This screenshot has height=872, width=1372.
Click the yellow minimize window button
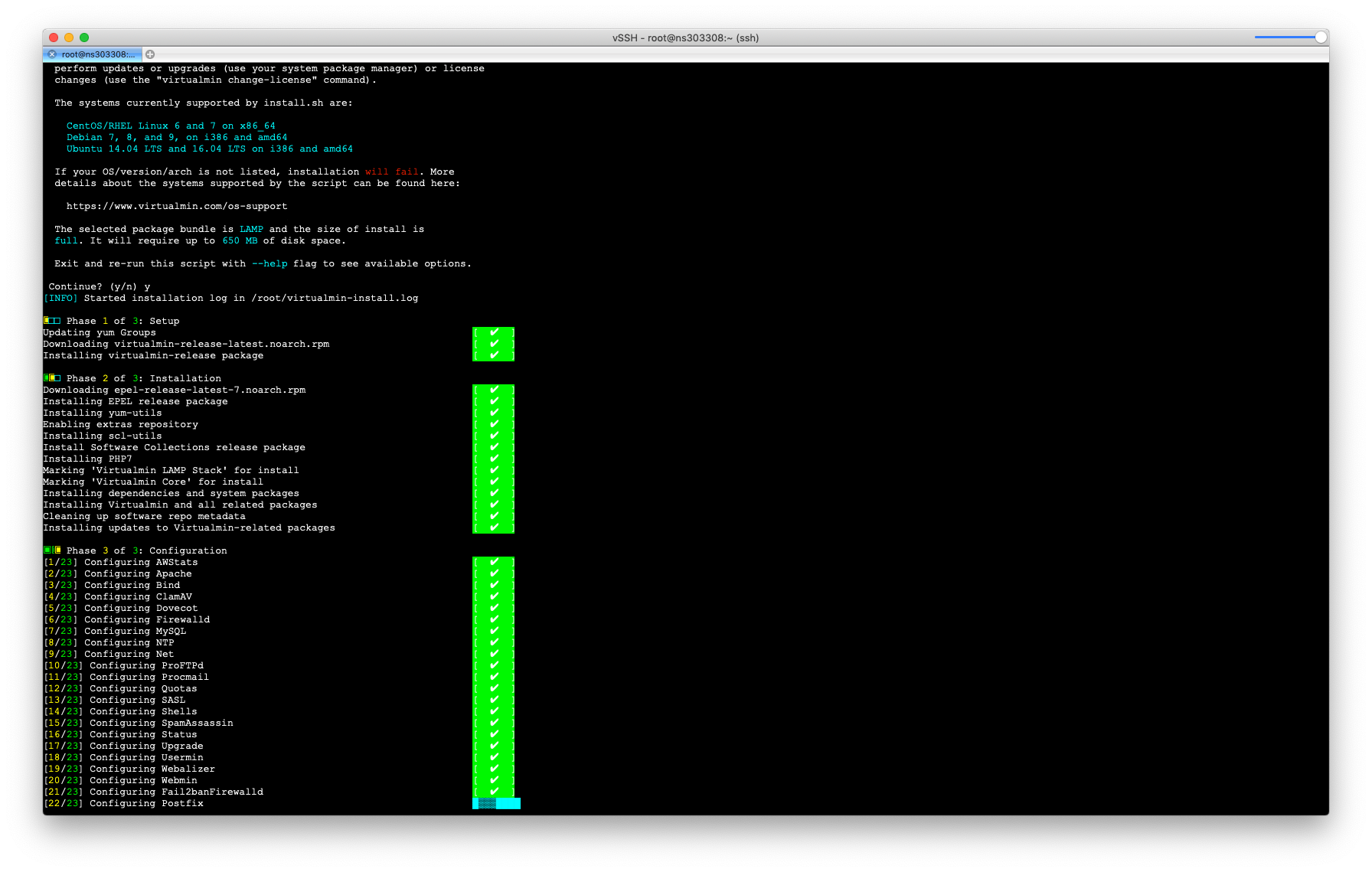click(69, 38)
